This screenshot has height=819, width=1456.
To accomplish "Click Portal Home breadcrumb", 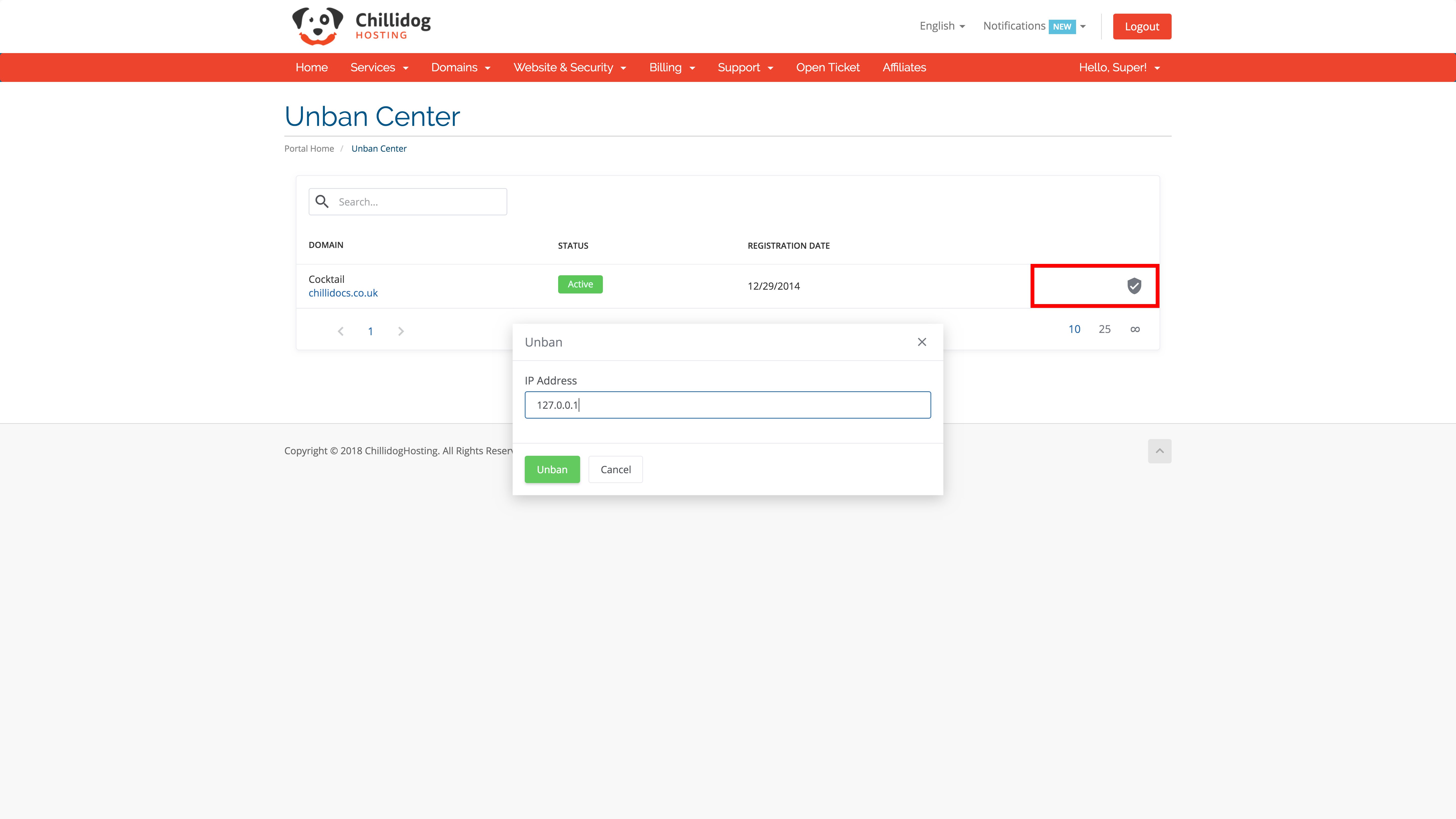I will (309, 149).
